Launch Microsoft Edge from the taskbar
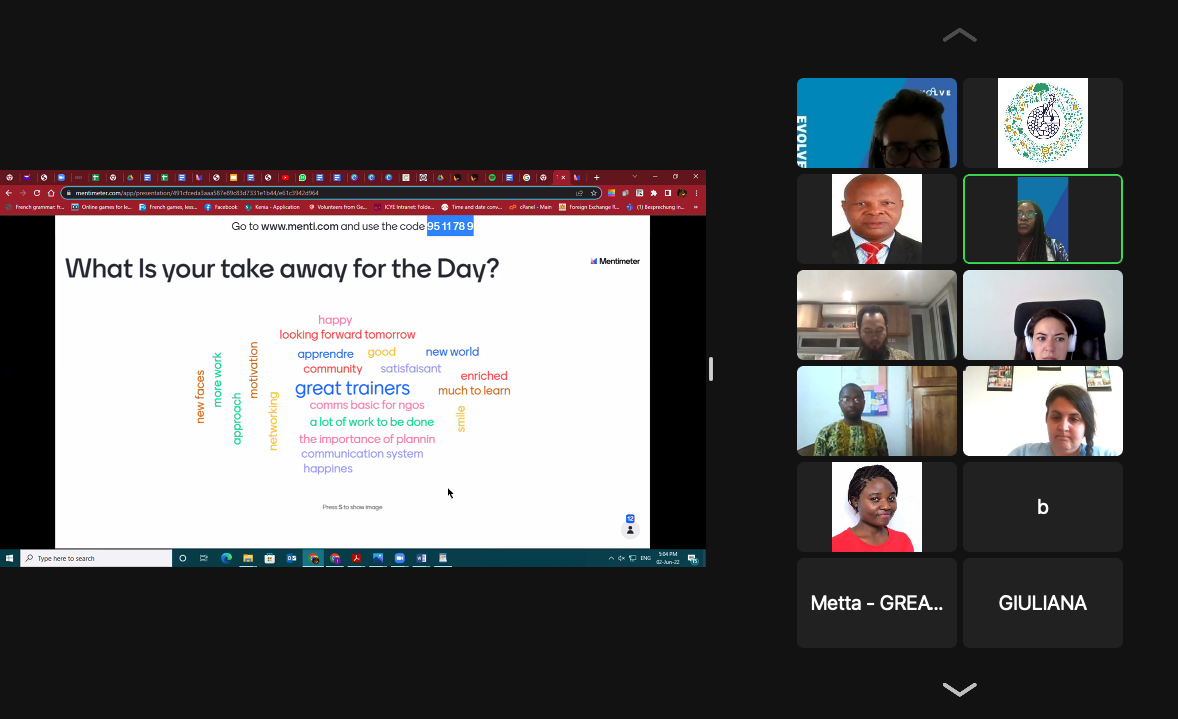The height and width of the screenshot is (719, 1178). tap(226, 558)
